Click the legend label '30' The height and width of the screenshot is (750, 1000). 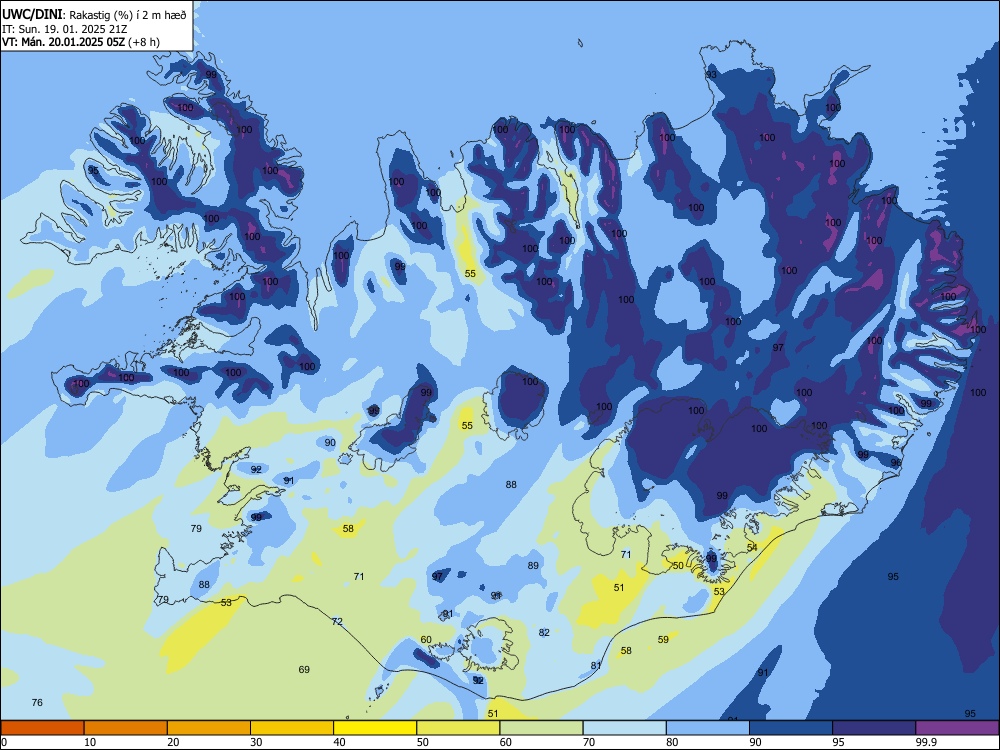256,742
